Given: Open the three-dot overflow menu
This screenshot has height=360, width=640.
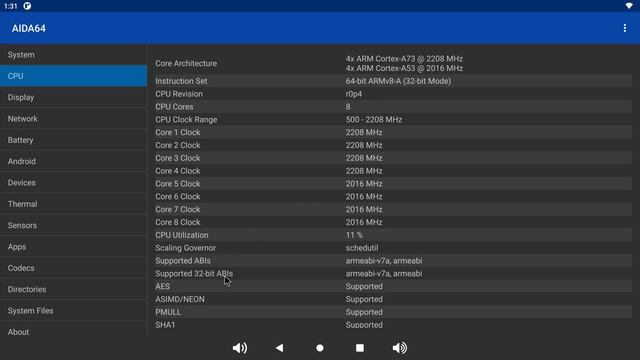Looking at the screenshot, I should [624, 28].
